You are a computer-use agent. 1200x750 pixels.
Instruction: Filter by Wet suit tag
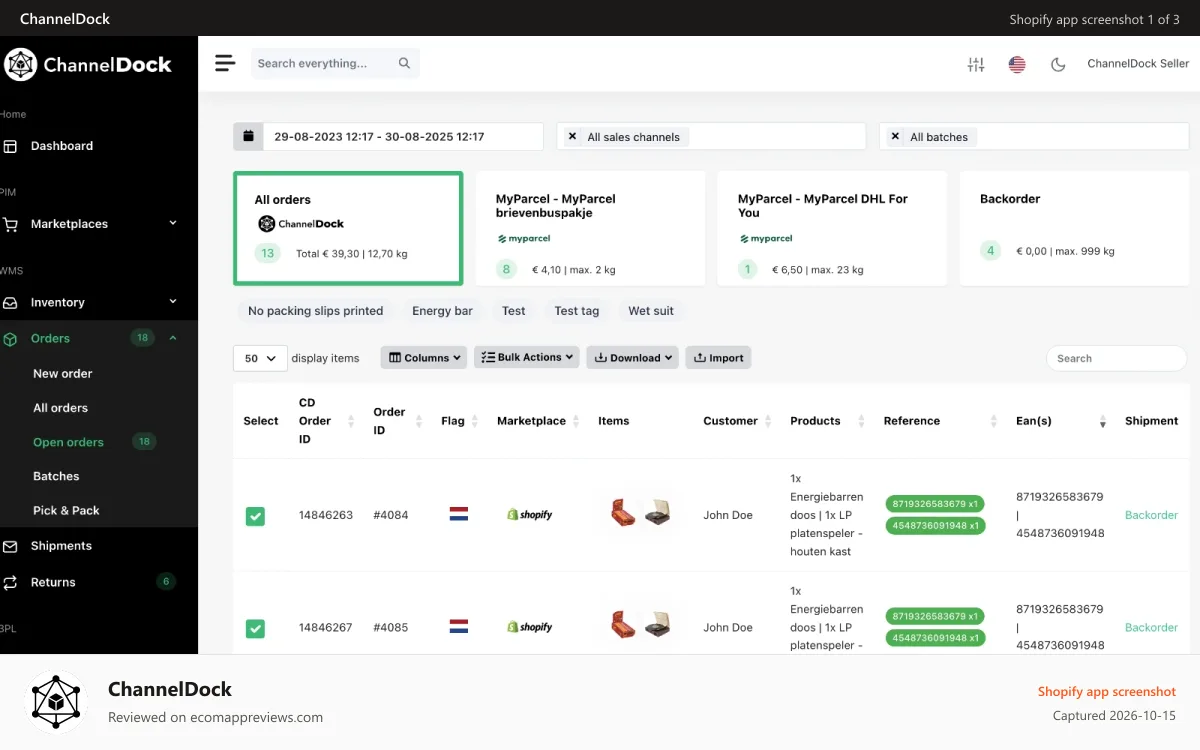click(651, 311)
